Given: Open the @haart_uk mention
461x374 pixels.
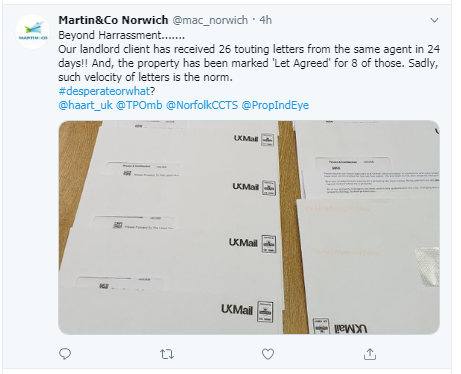Looking at the screenshot, I should tap(86, 105).
